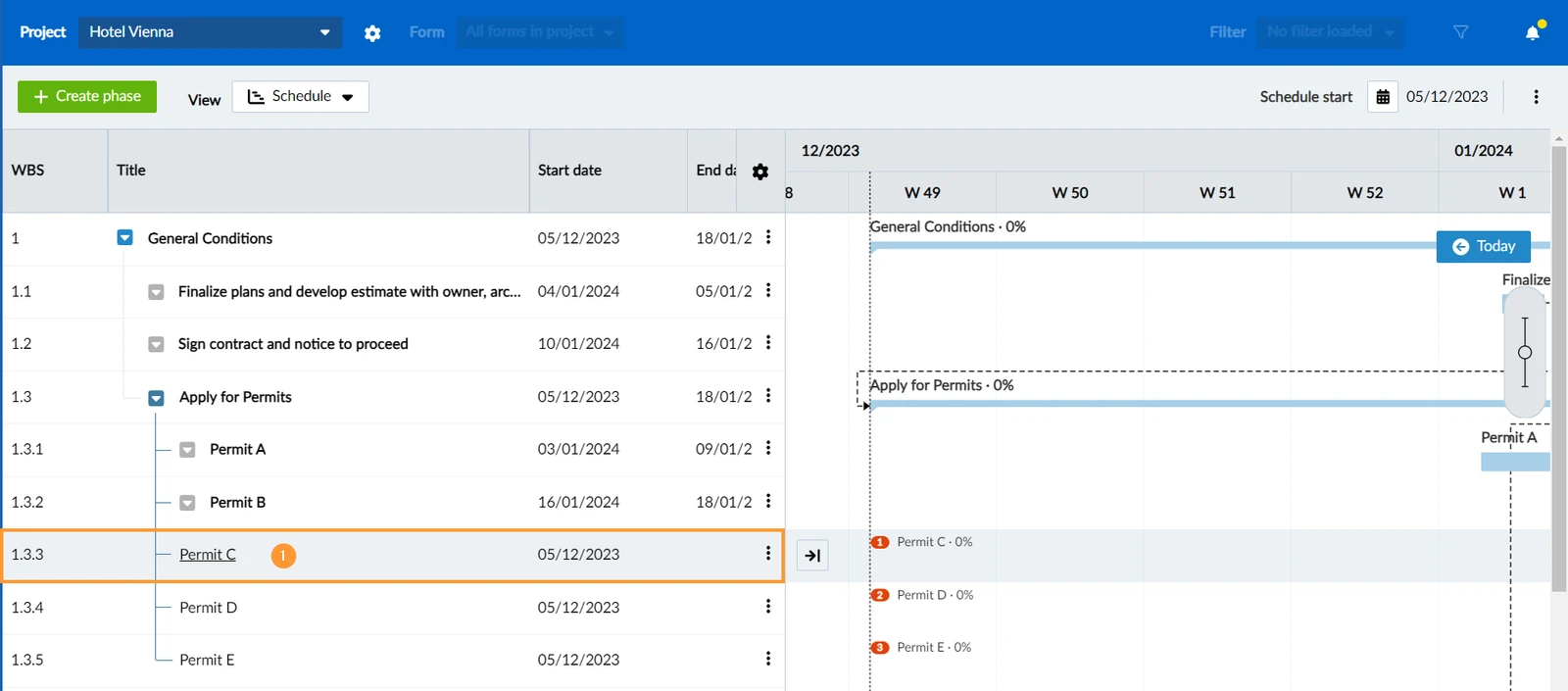The height and width of the screenshot is (691, 1568).
Task: Expand the Permit A row
Action: (187, 450)
